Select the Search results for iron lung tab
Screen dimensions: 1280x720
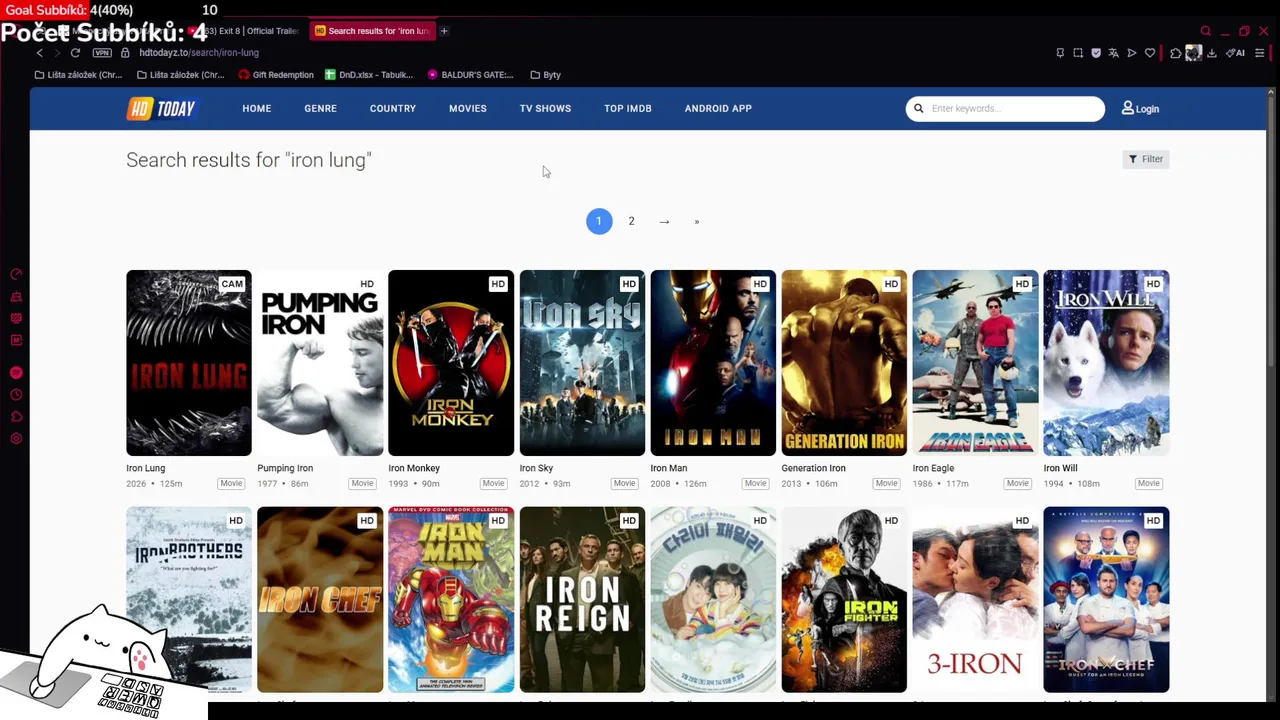pos(371,31)
